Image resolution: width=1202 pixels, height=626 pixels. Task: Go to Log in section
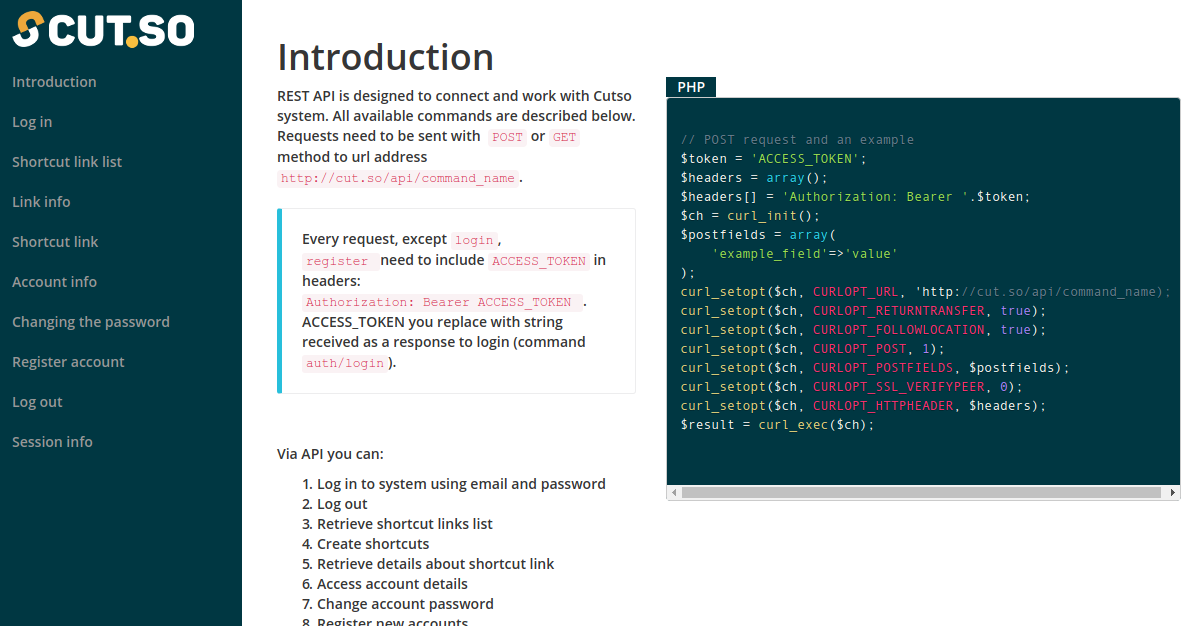pyautogui.click(x=32, y=122)
